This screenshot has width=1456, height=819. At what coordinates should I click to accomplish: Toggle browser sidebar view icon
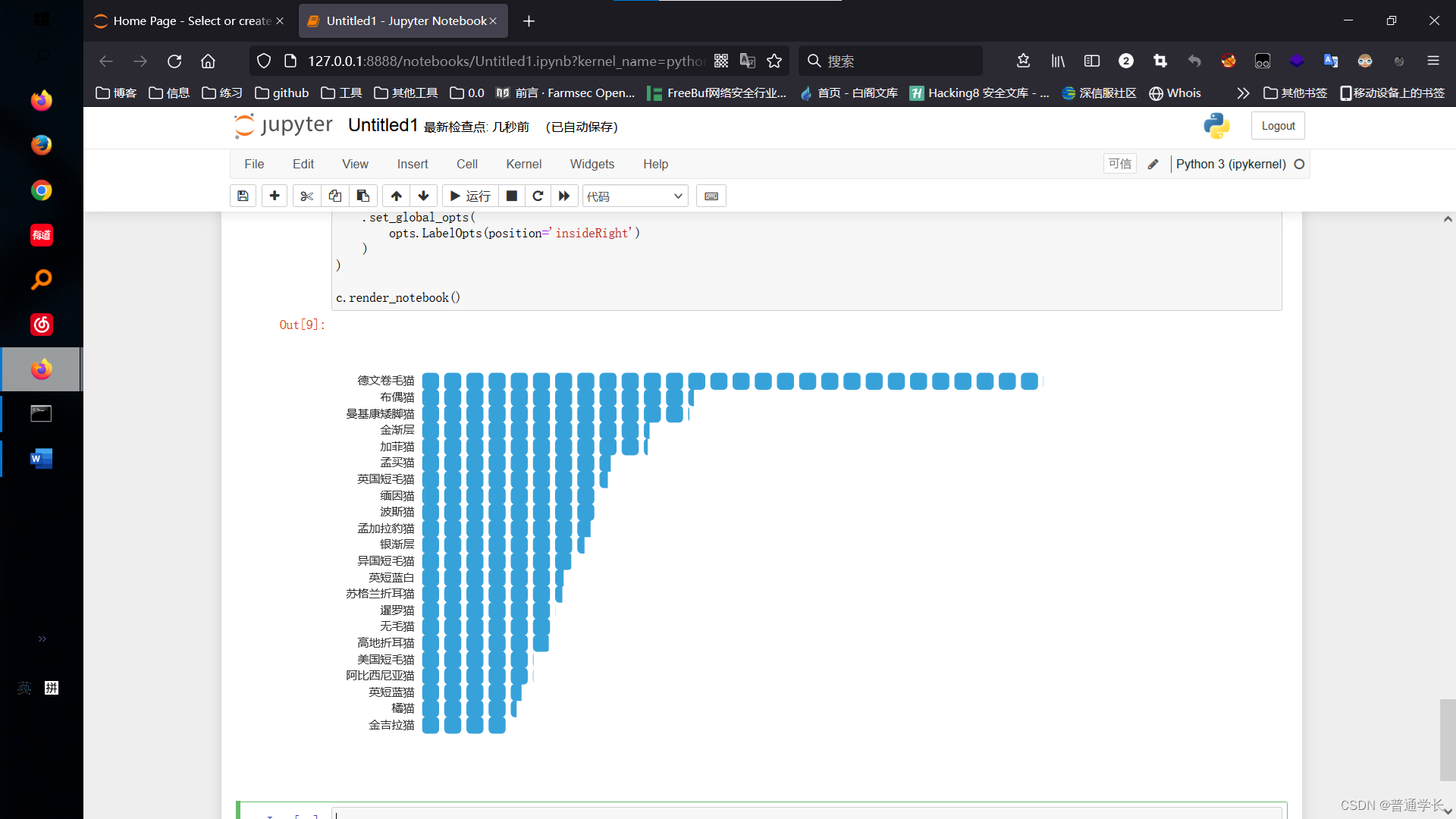[x=1092, y=61]
